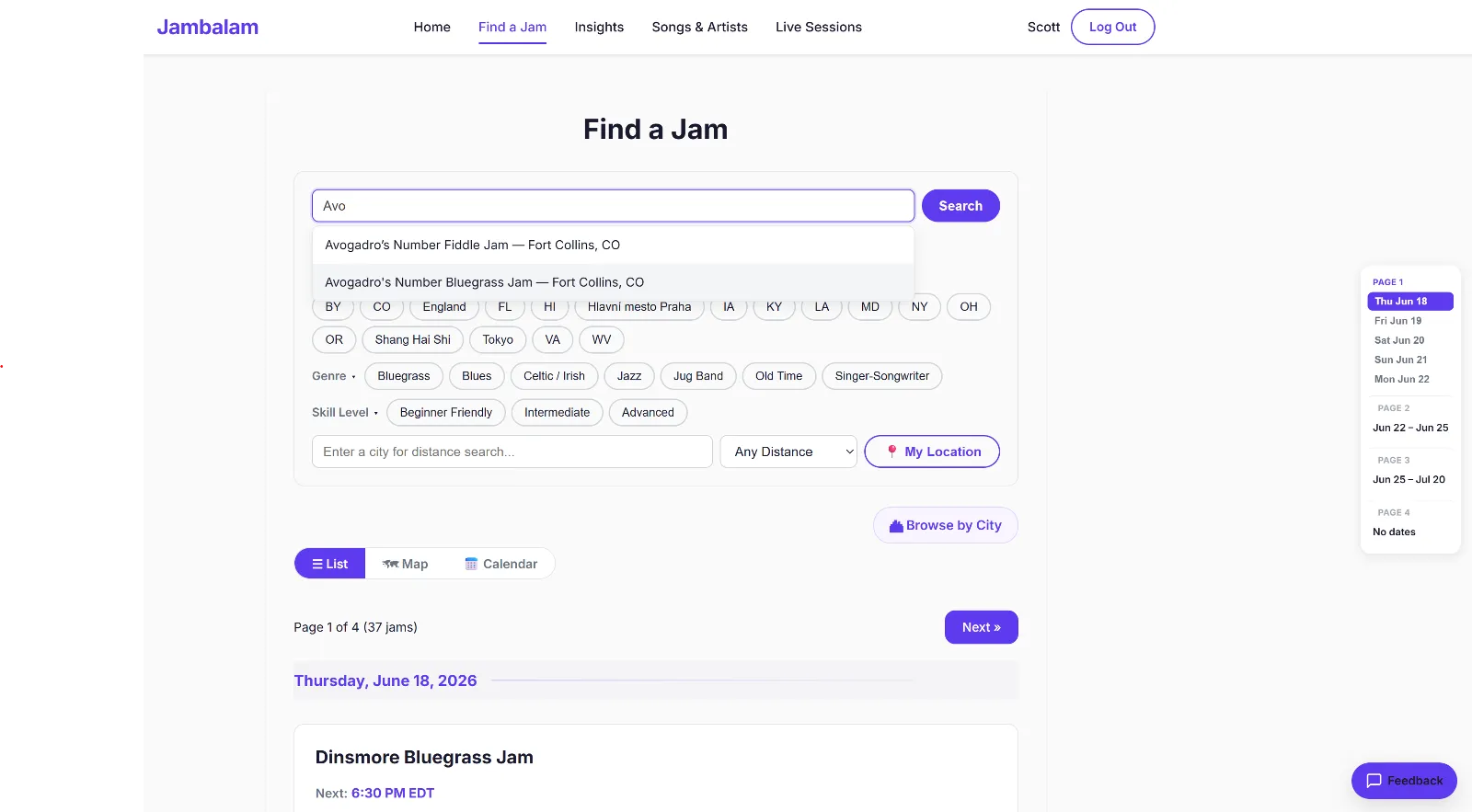Open Live Sessions page

pos(819,28)
